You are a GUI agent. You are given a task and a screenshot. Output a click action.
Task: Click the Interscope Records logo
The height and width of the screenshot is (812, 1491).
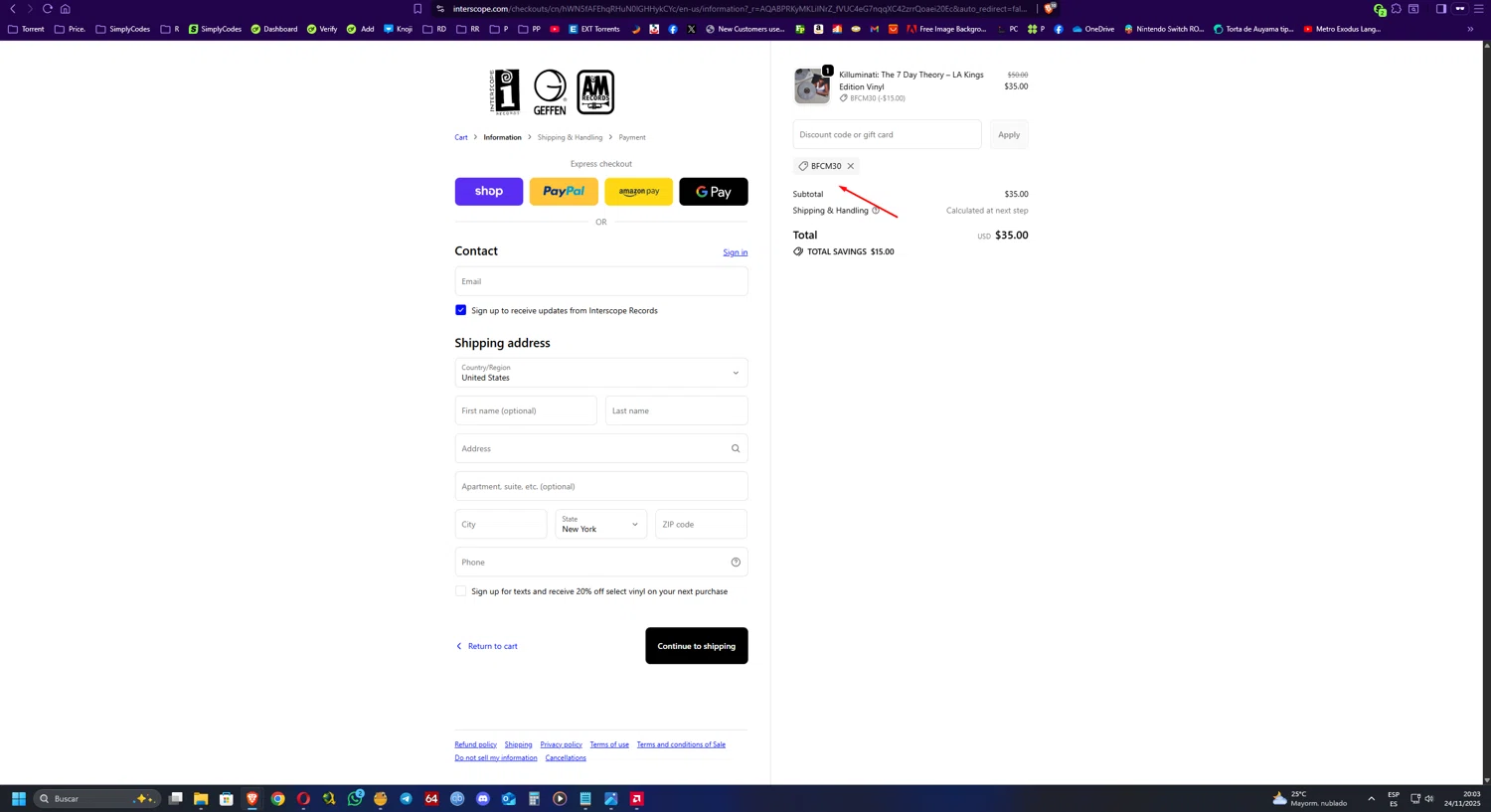click(505, 92)
